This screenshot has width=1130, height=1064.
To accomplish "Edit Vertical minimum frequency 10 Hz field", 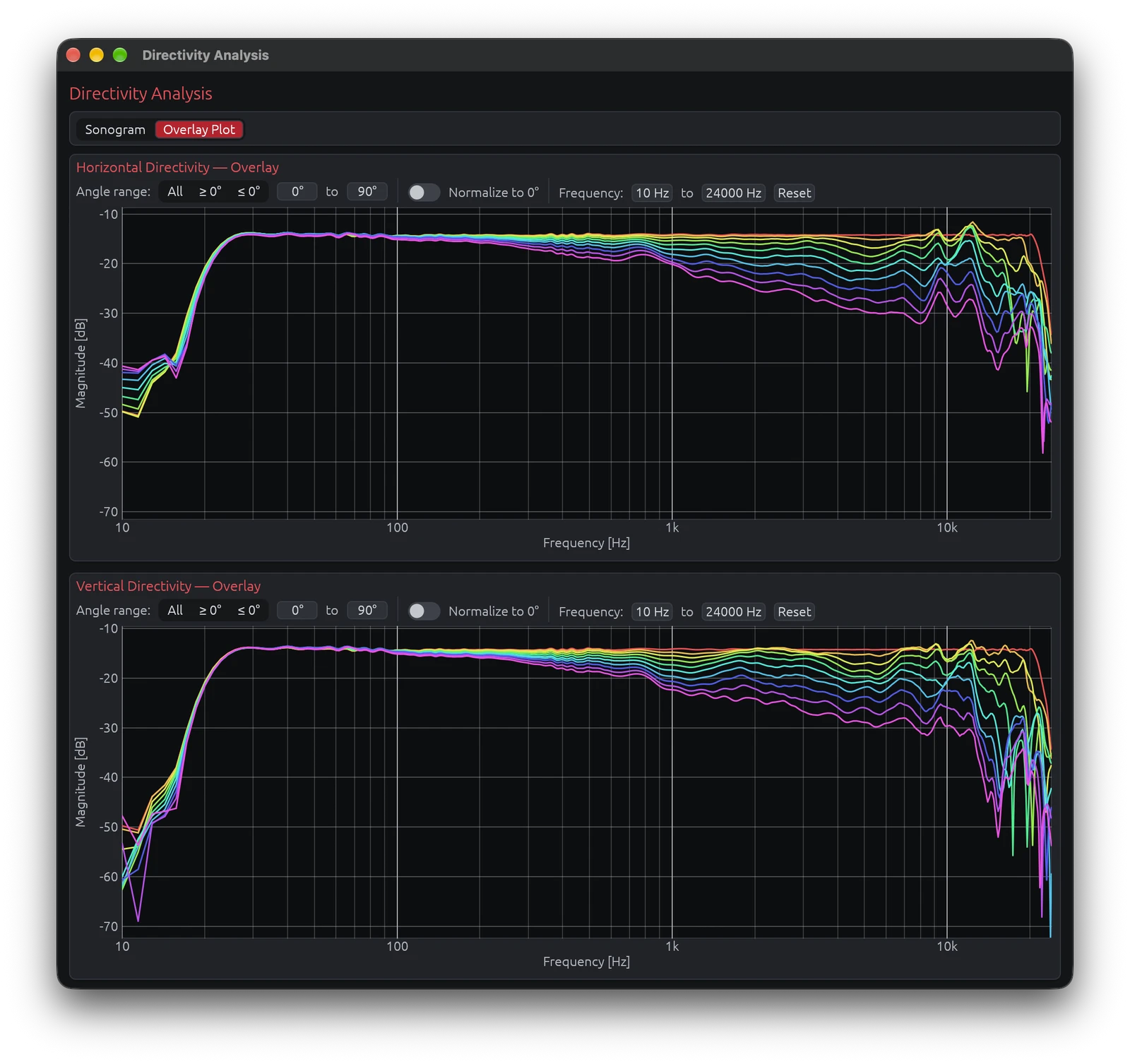I will click(652, 611).
